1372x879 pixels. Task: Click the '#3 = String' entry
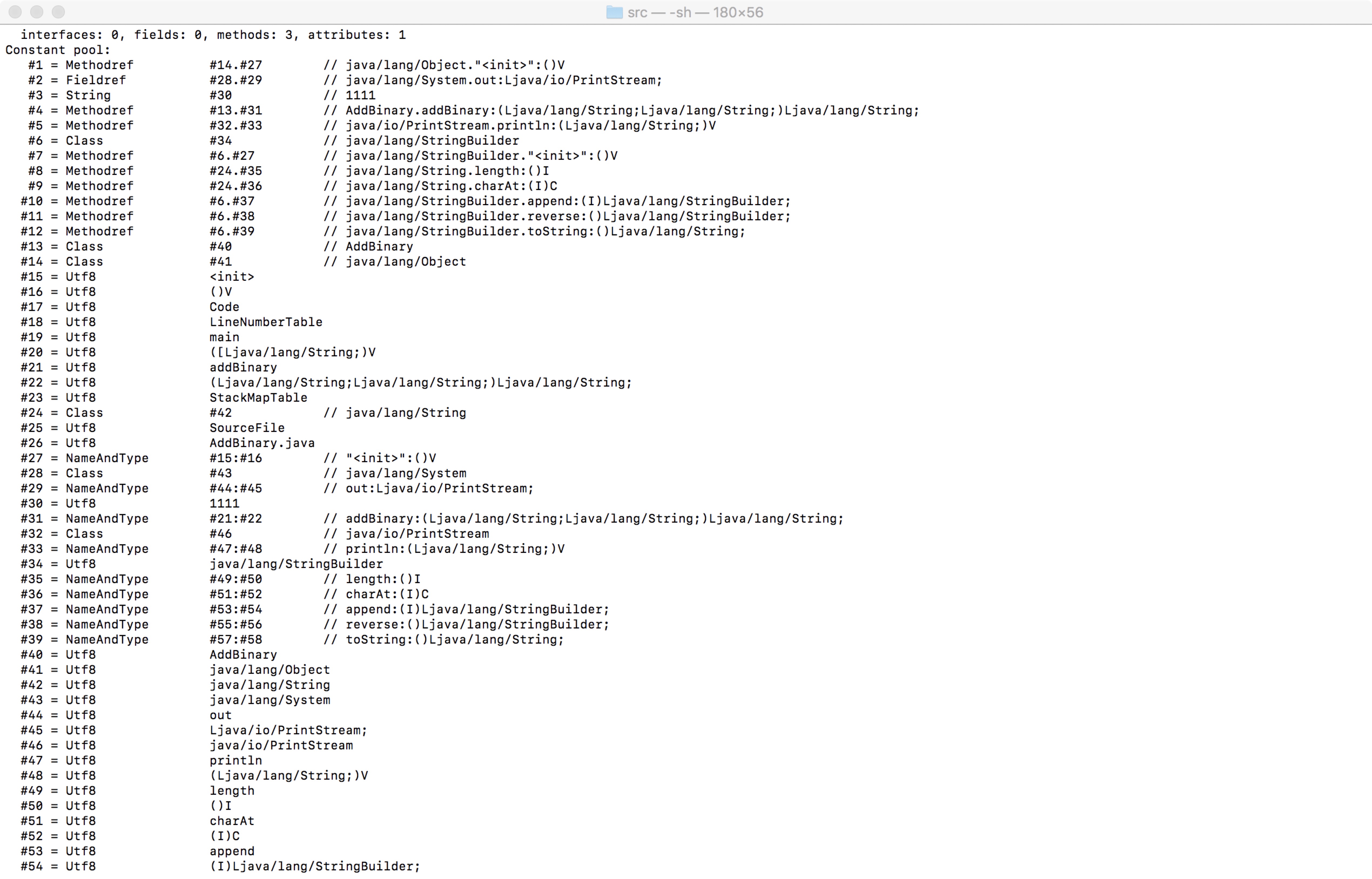click(69, 95)
